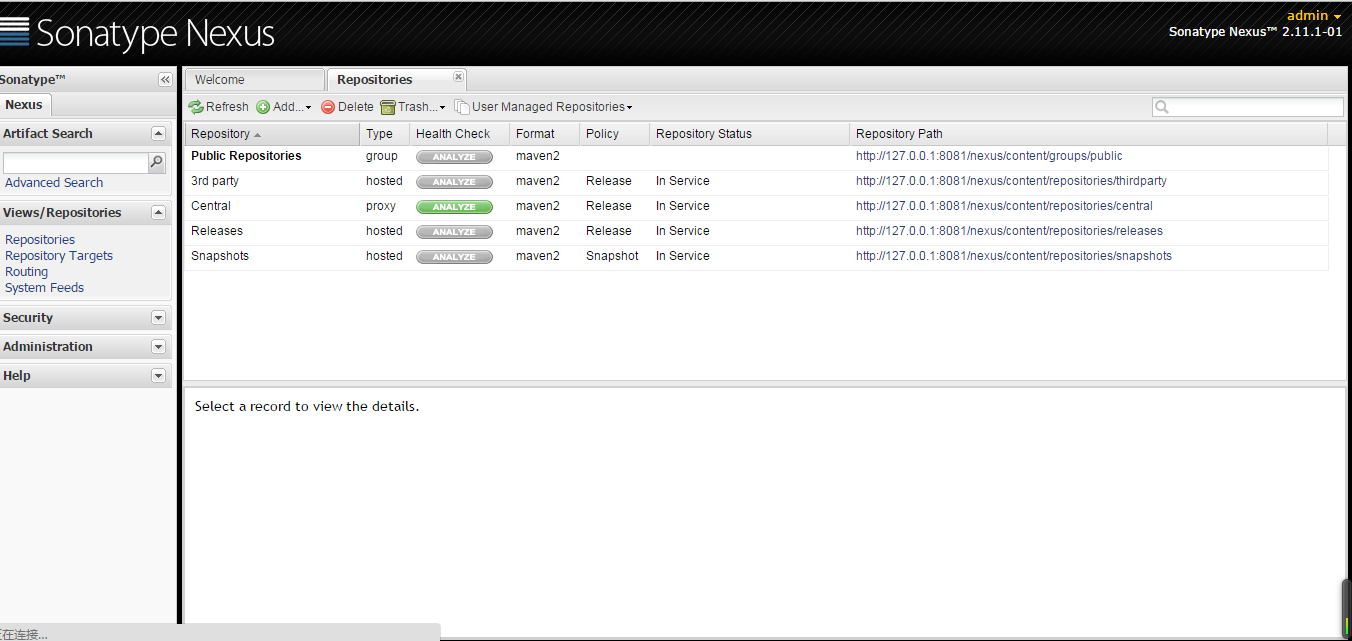
Task: Sort by the Policy column header
Action: point(614,134)
